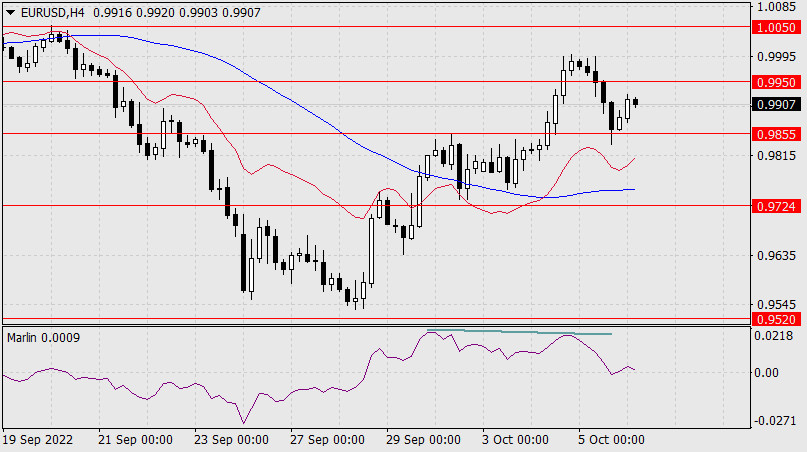Click the 3 Oct 00:00 time label

point(514,440)
